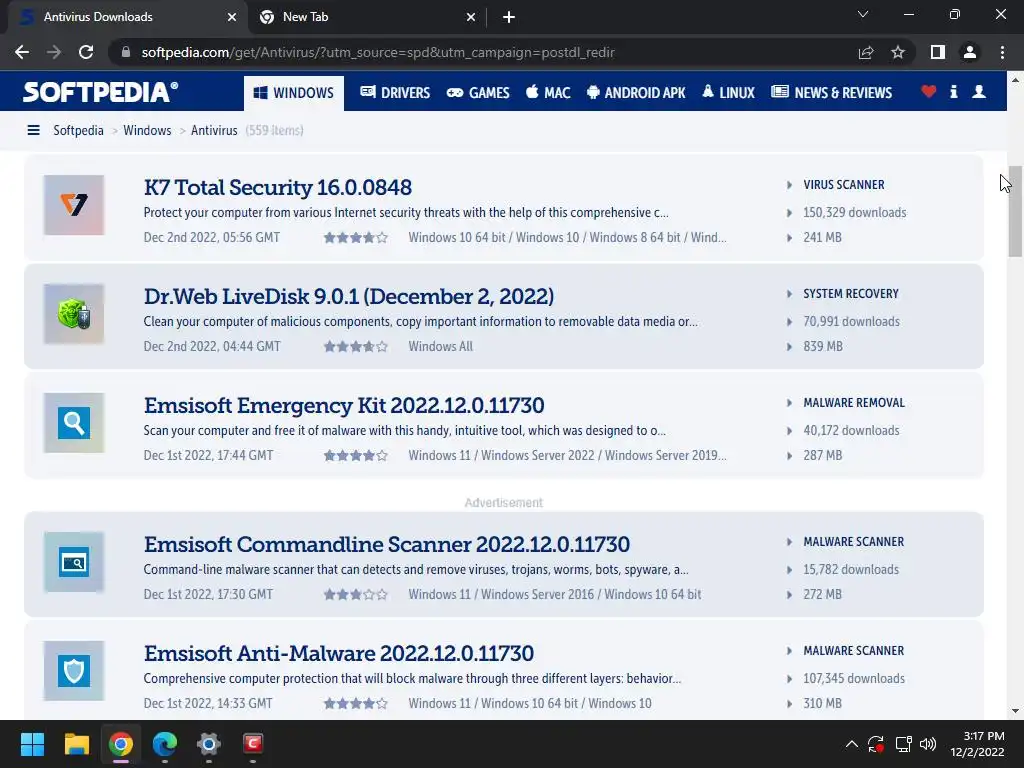Open the user account icon in Softpedia header
Screen dimensions: 1024x768
click(x=979, y=91)
